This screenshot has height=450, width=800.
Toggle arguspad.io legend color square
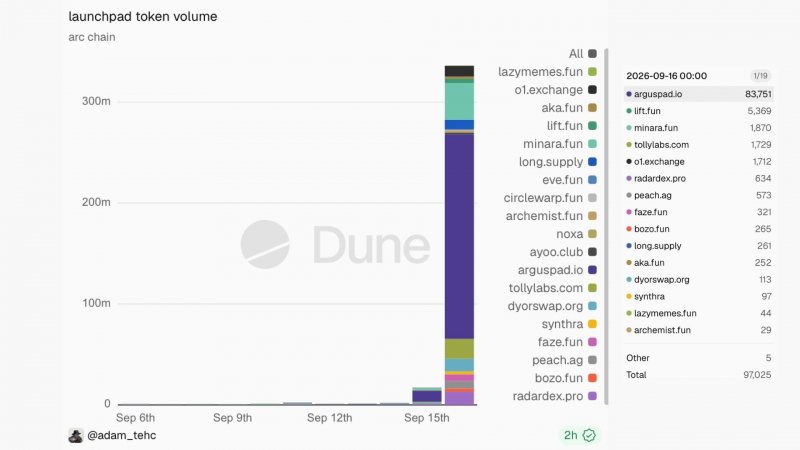coord(592,270)
